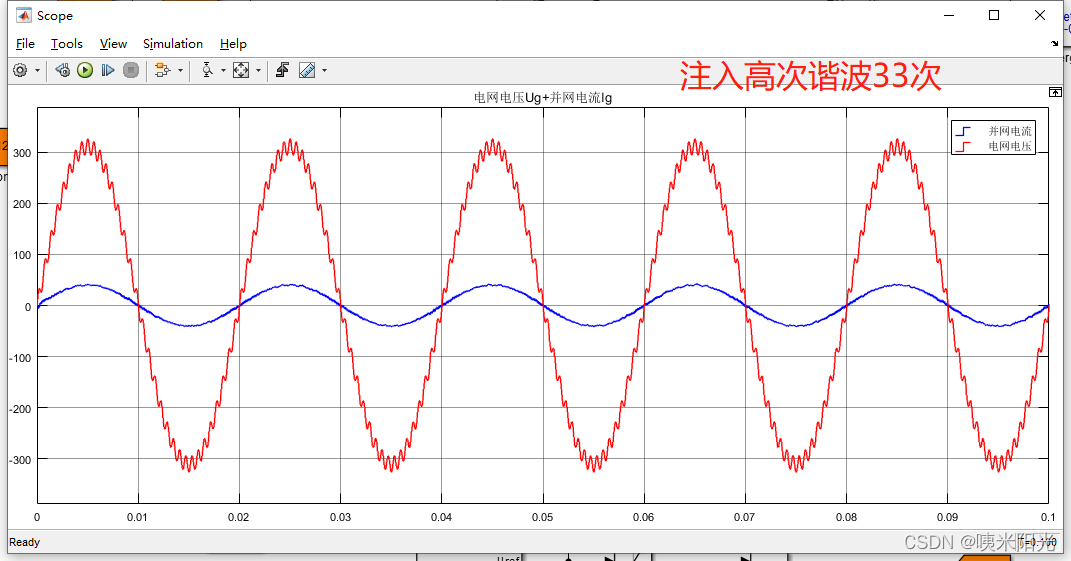Viewport: 1071px width, 561px height.
Task: Click the highlight Simulink block icon
Action: [163, 70]
